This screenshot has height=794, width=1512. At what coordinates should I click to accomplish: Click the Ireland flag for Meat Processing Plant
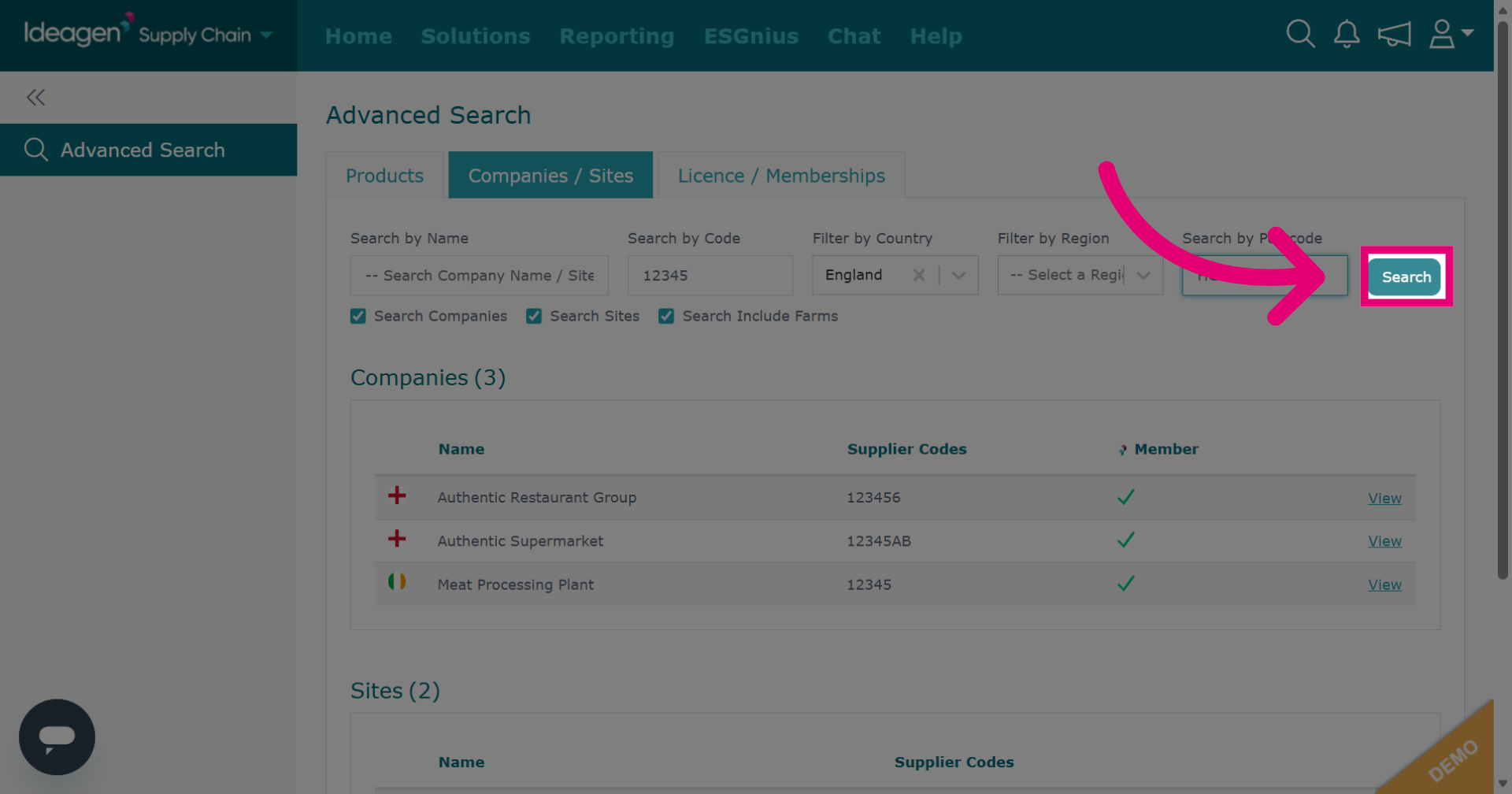click(397, 582)
